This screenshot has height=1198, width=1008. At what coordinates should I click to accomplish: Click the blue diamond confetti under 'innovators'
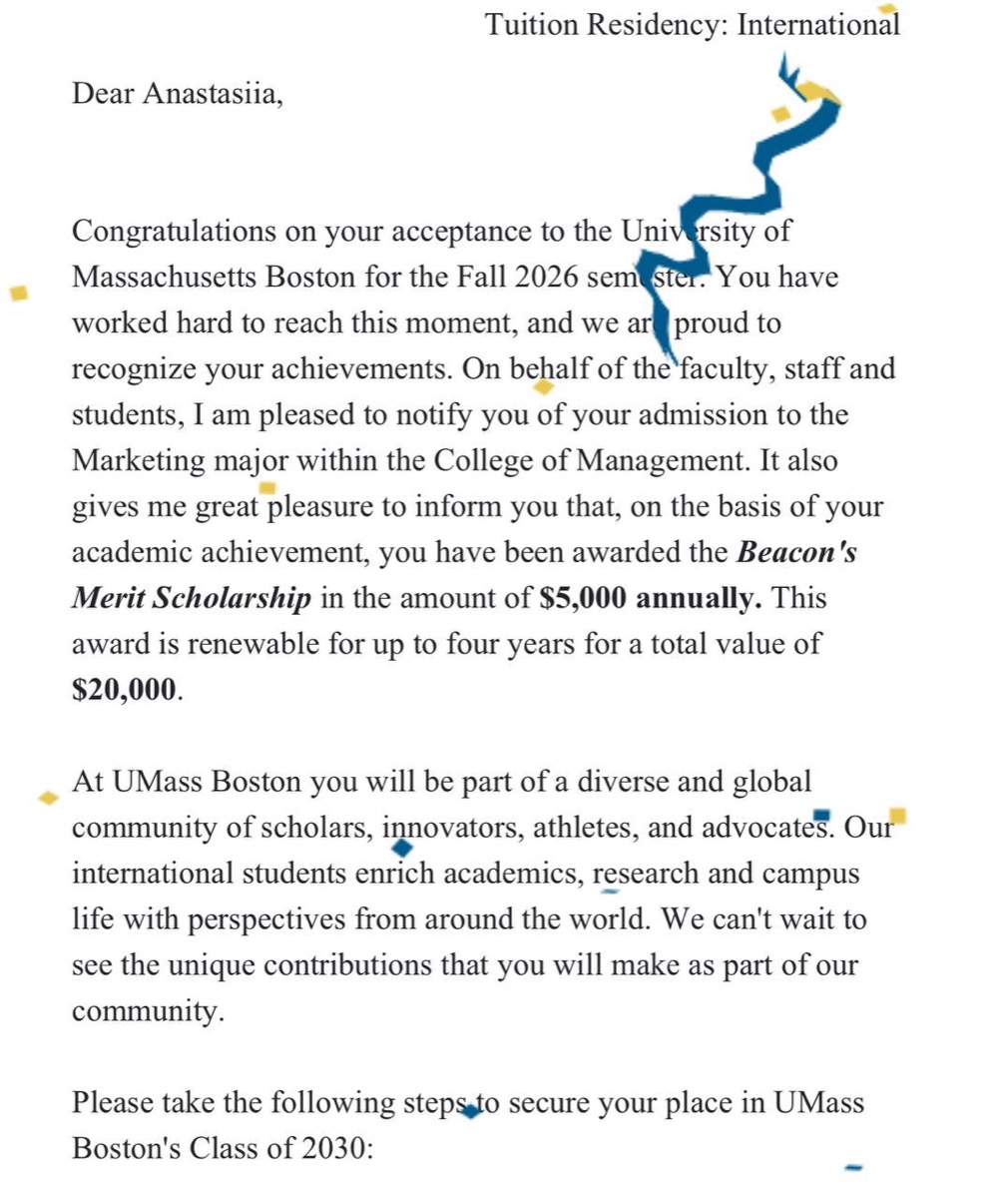(401, 849)
